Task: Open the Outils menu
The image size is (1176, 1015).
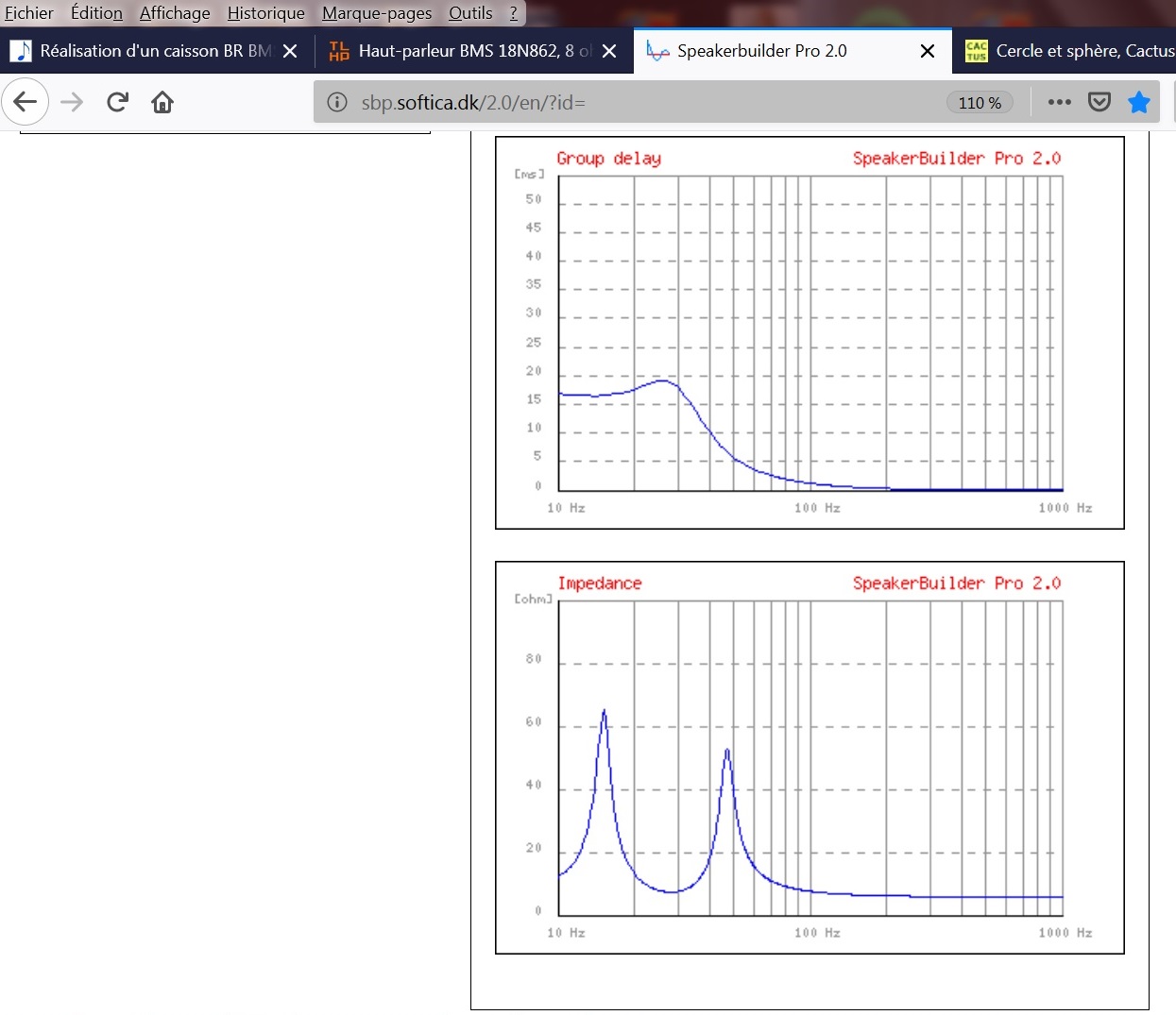Action: click(x=470, y=13)
